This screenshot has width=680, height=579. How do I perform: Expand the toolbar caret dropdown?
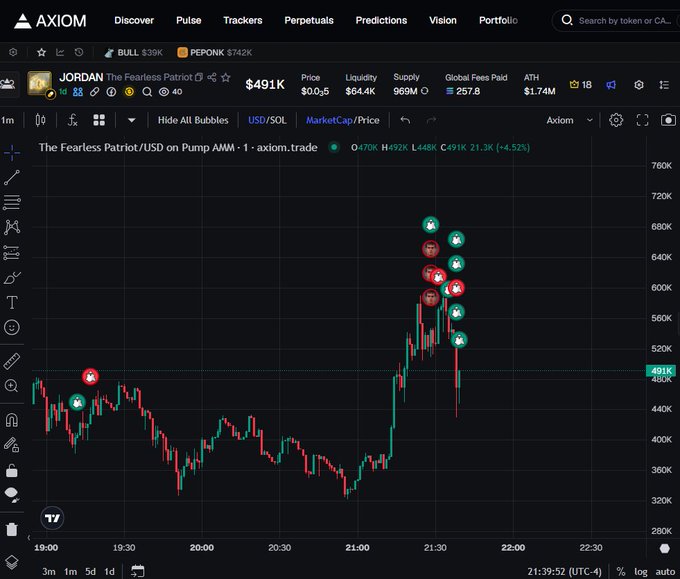click(x=131, y=120)
